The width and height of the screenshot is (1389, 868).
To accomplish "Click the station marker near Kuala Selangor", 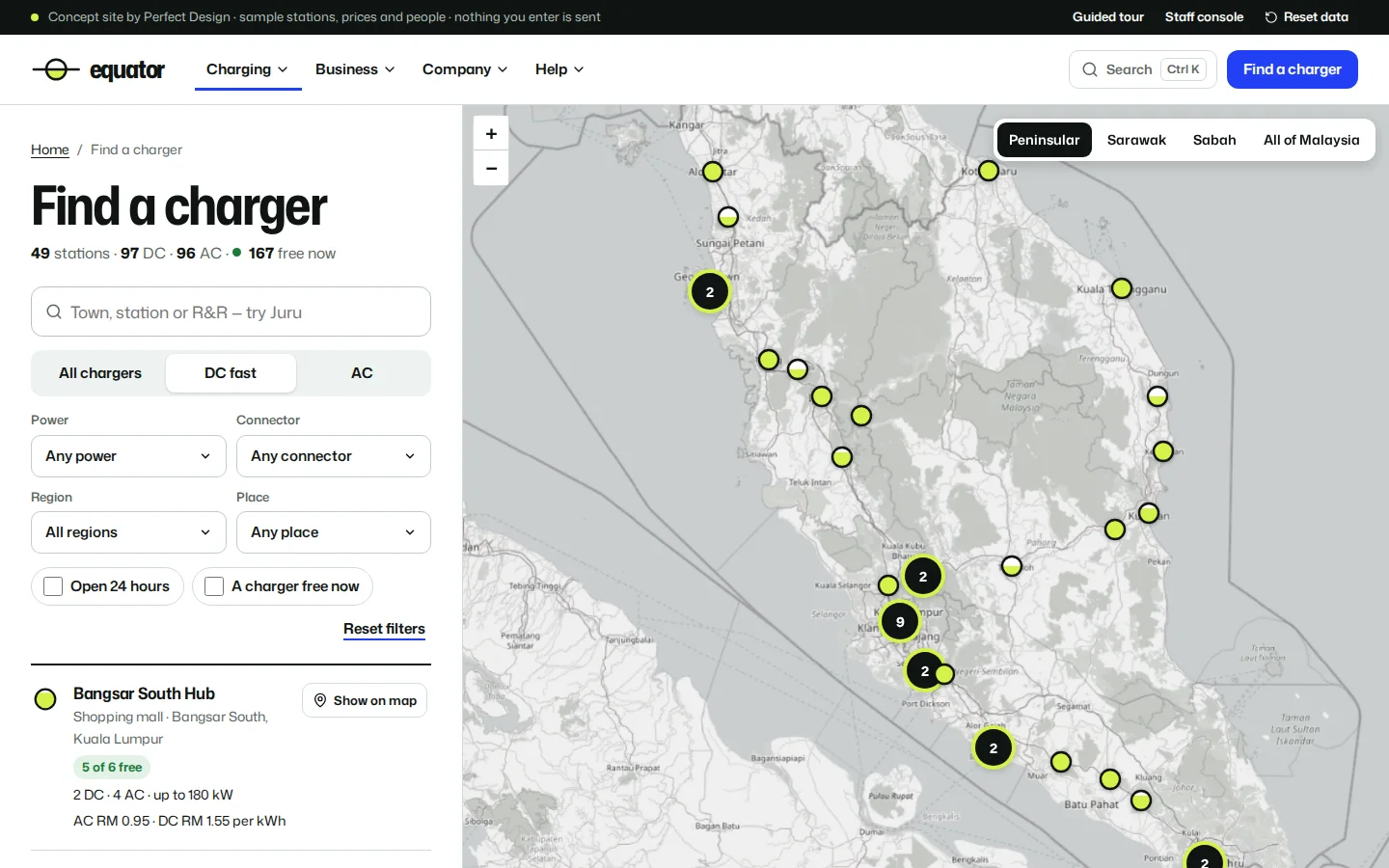I will point(888,585).
